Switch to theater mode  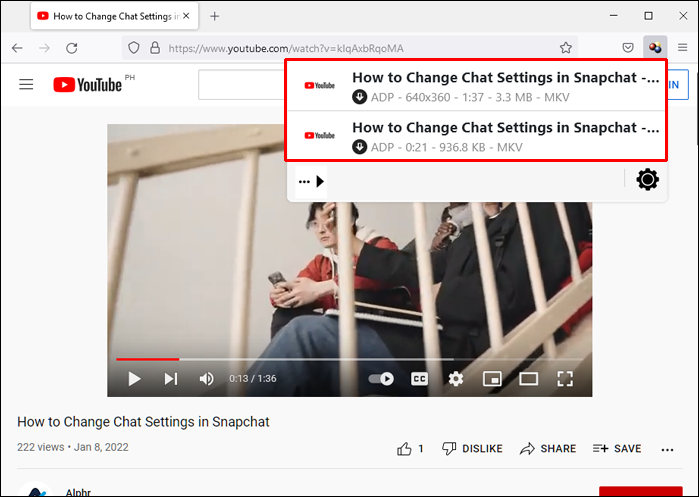pos(528,379)
